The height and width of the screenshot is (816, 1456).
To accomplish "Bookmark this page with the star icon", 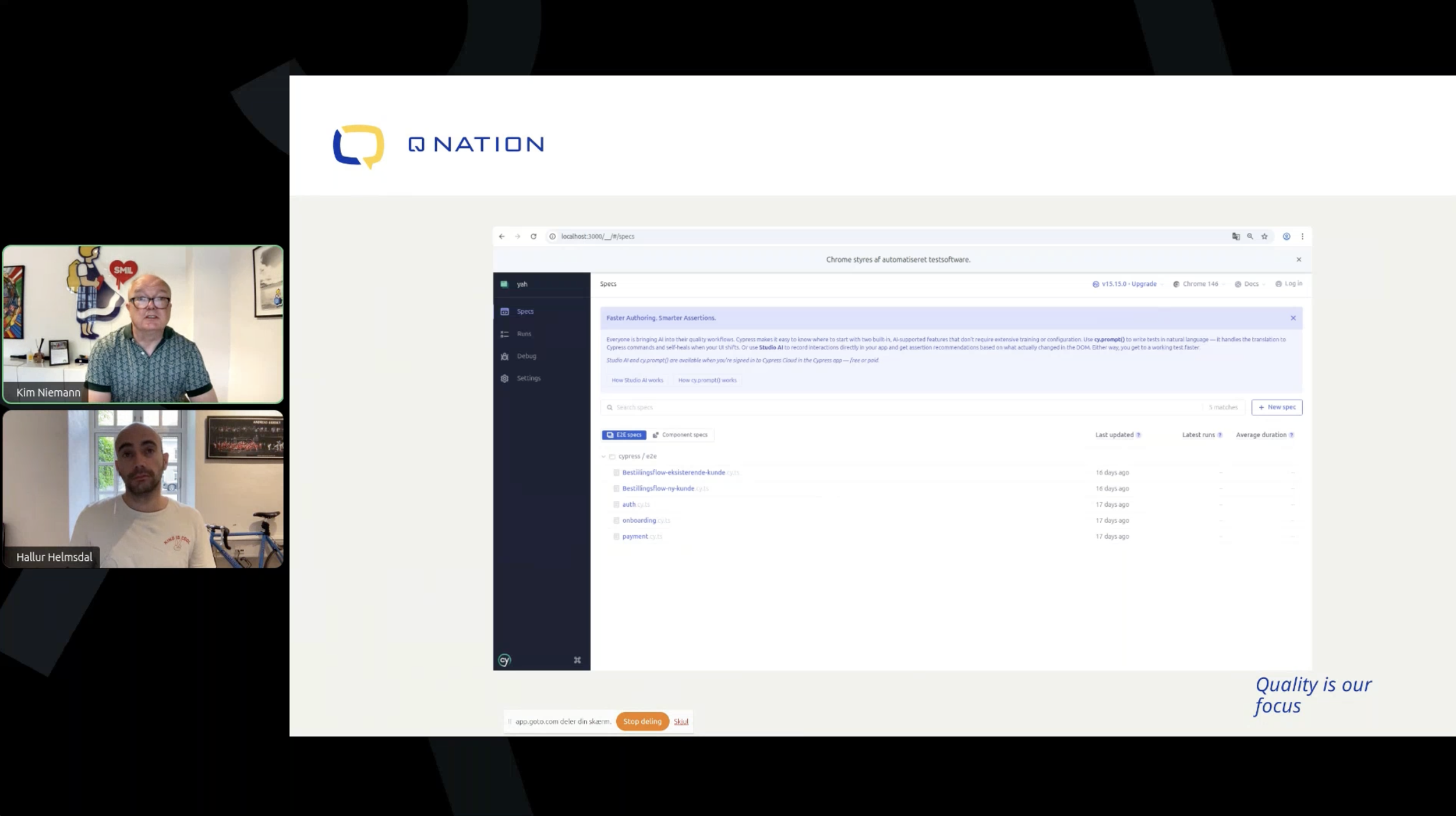I will (1264, 236).
